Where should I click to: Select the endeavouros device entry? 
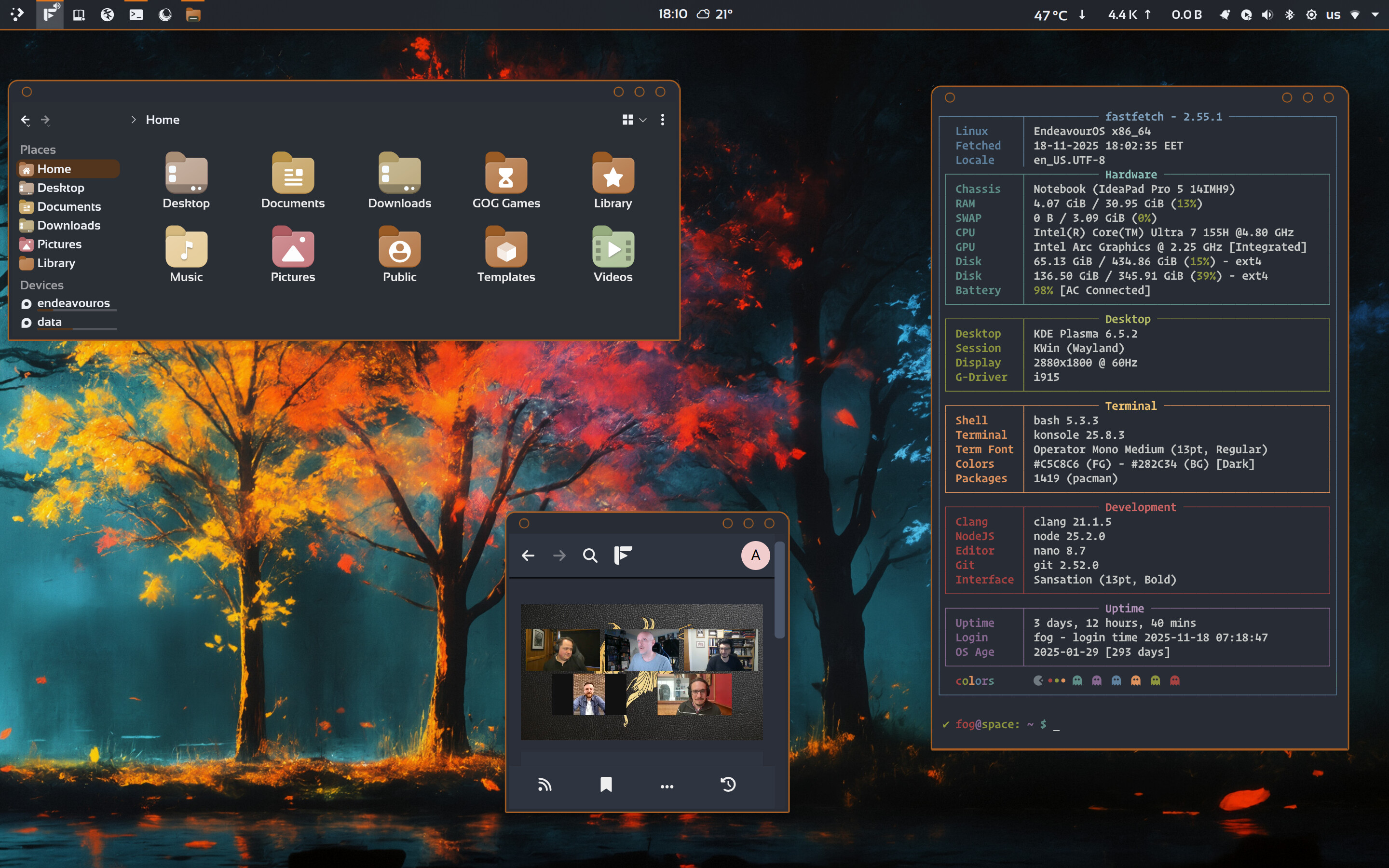point(73,303)
